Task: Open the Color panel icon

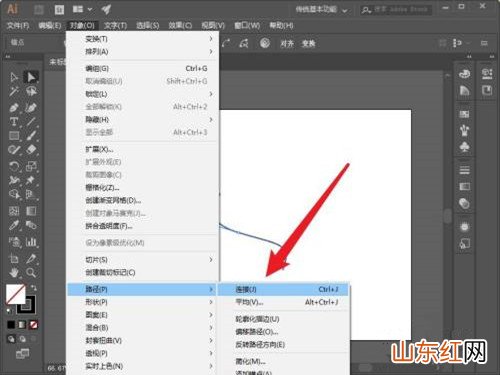Action: point(464,73)
